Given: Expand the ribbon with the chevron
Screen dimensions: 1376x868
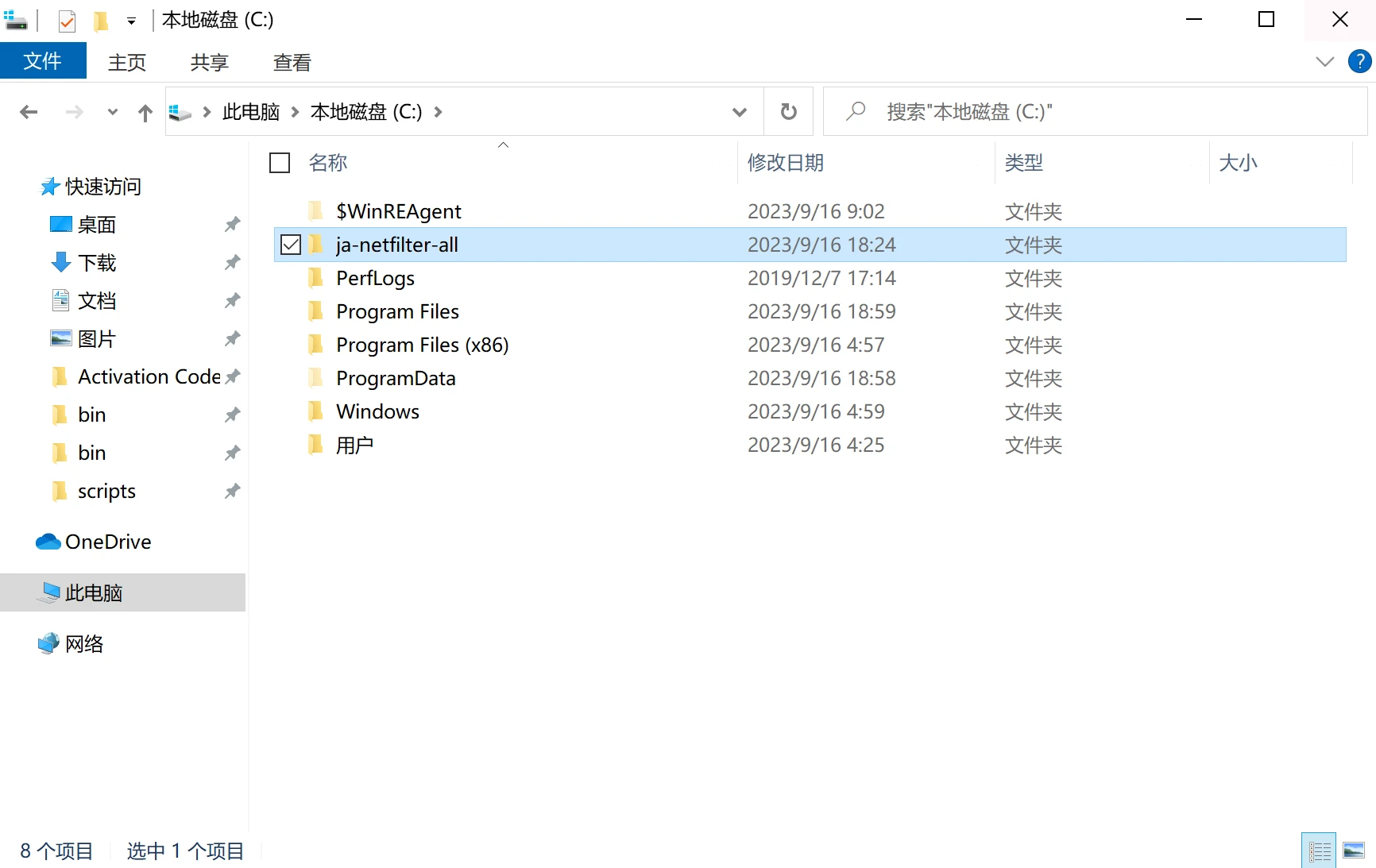Looking at the screenshot, I should [x=1324, y=61].
